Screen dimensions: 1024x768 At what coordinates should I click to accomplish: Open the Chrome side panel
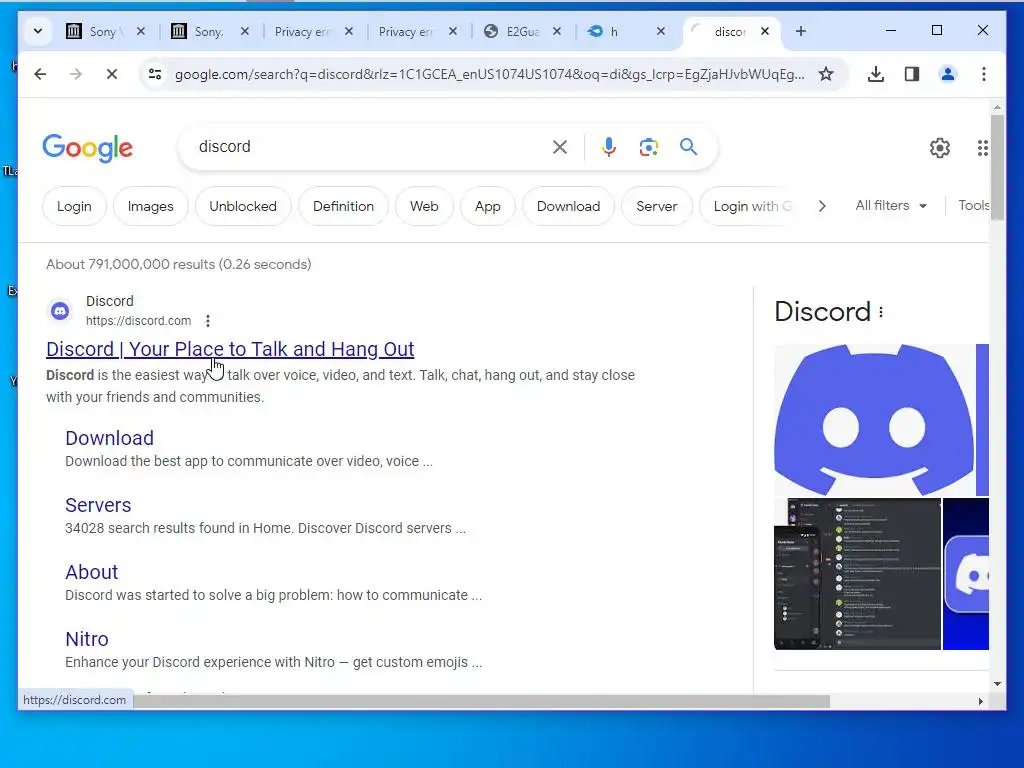coord(912,74)
